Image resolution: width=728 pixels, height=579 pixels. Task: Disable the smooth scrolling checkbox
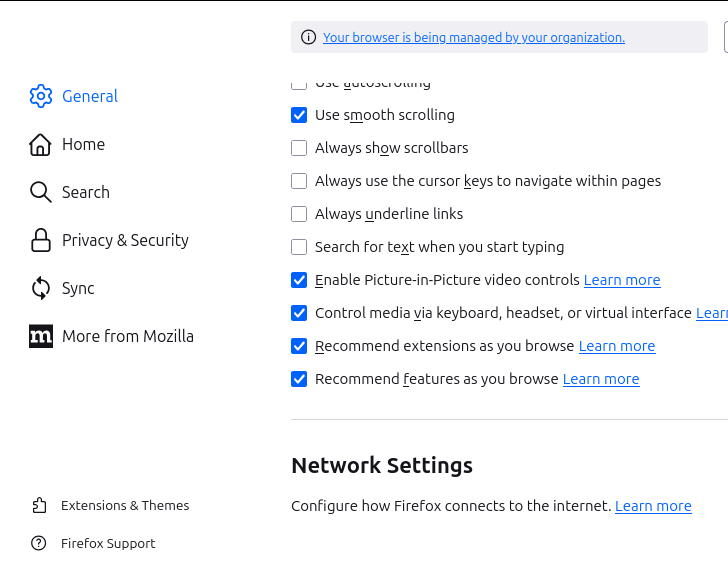[299, 115]
